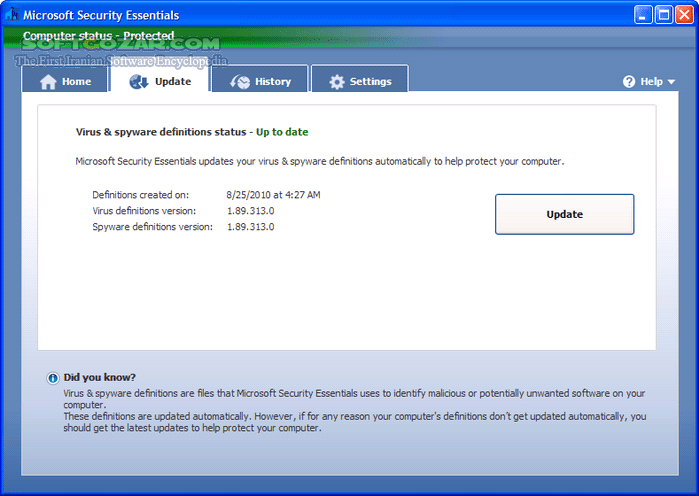699x496 pixels.
Task: Open the Help menu label
Action: click(x=651, y=82)
